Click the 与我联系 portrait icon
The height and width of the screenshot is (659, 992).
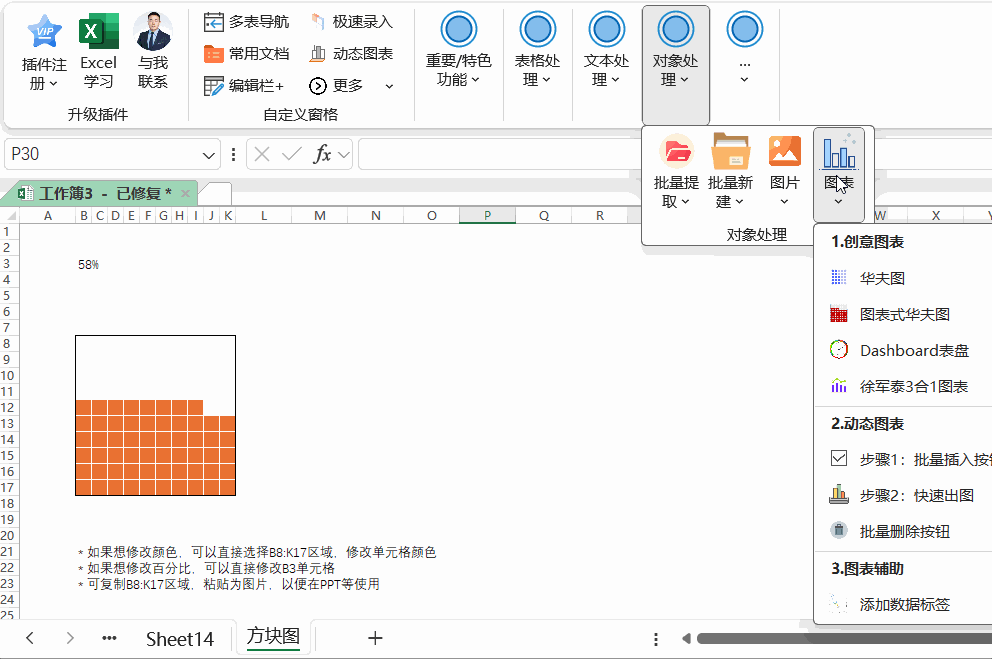click(152, 52)
